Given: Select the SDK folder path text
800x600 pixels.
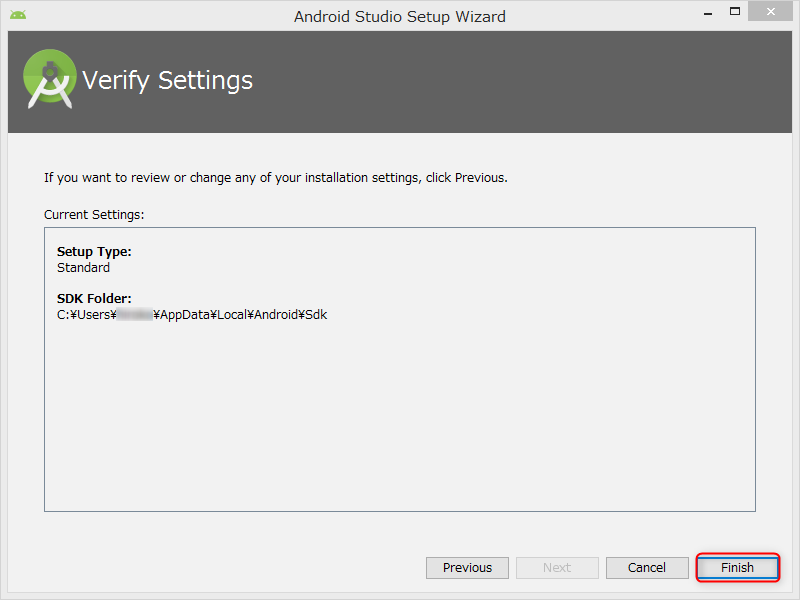Looking at the screenshot, I should click(192, 315).
